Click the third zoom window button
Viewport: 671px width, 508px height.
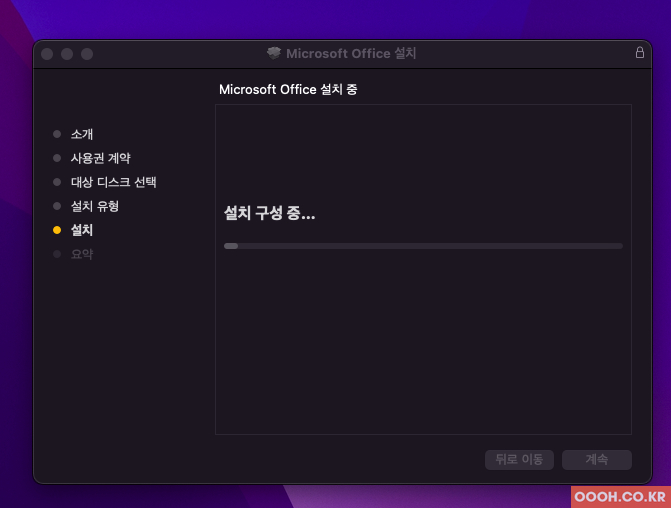pyautogui.click(x=87, y=54)
